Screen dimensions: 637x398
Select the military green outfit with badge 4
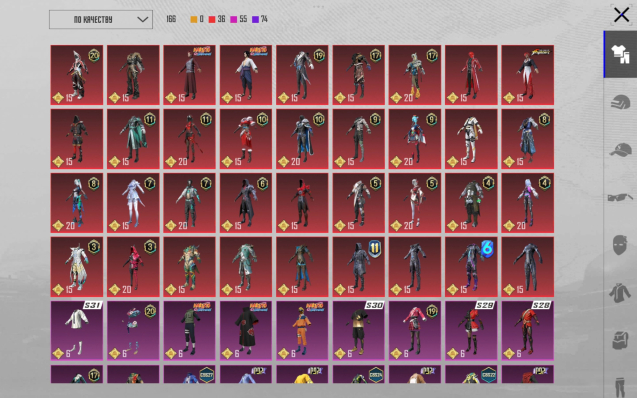(471, 203)
